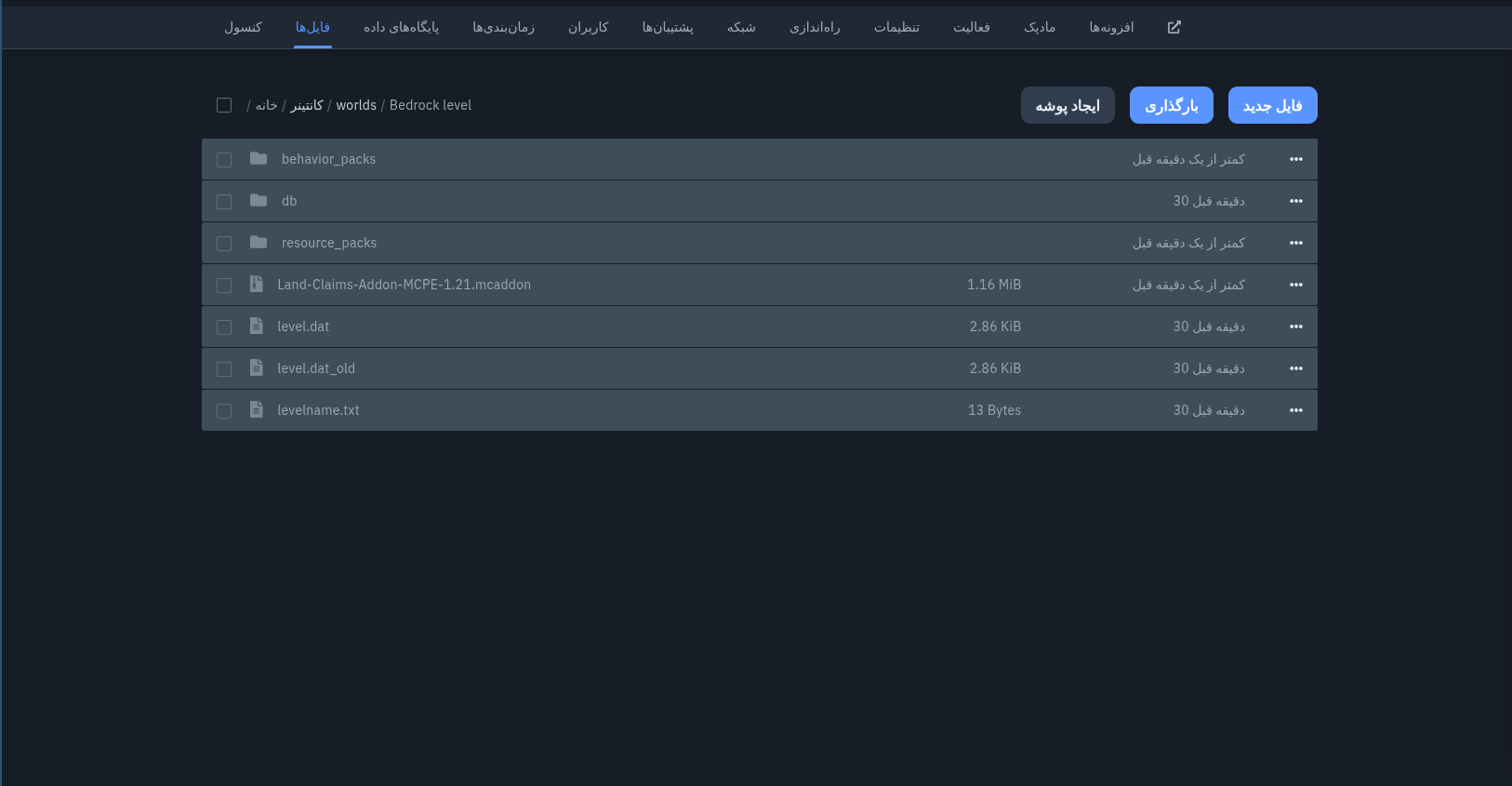Check the db folder checkbox
Image resolution: width=1512 pixels, height=786 pixels.
point(224,202)
